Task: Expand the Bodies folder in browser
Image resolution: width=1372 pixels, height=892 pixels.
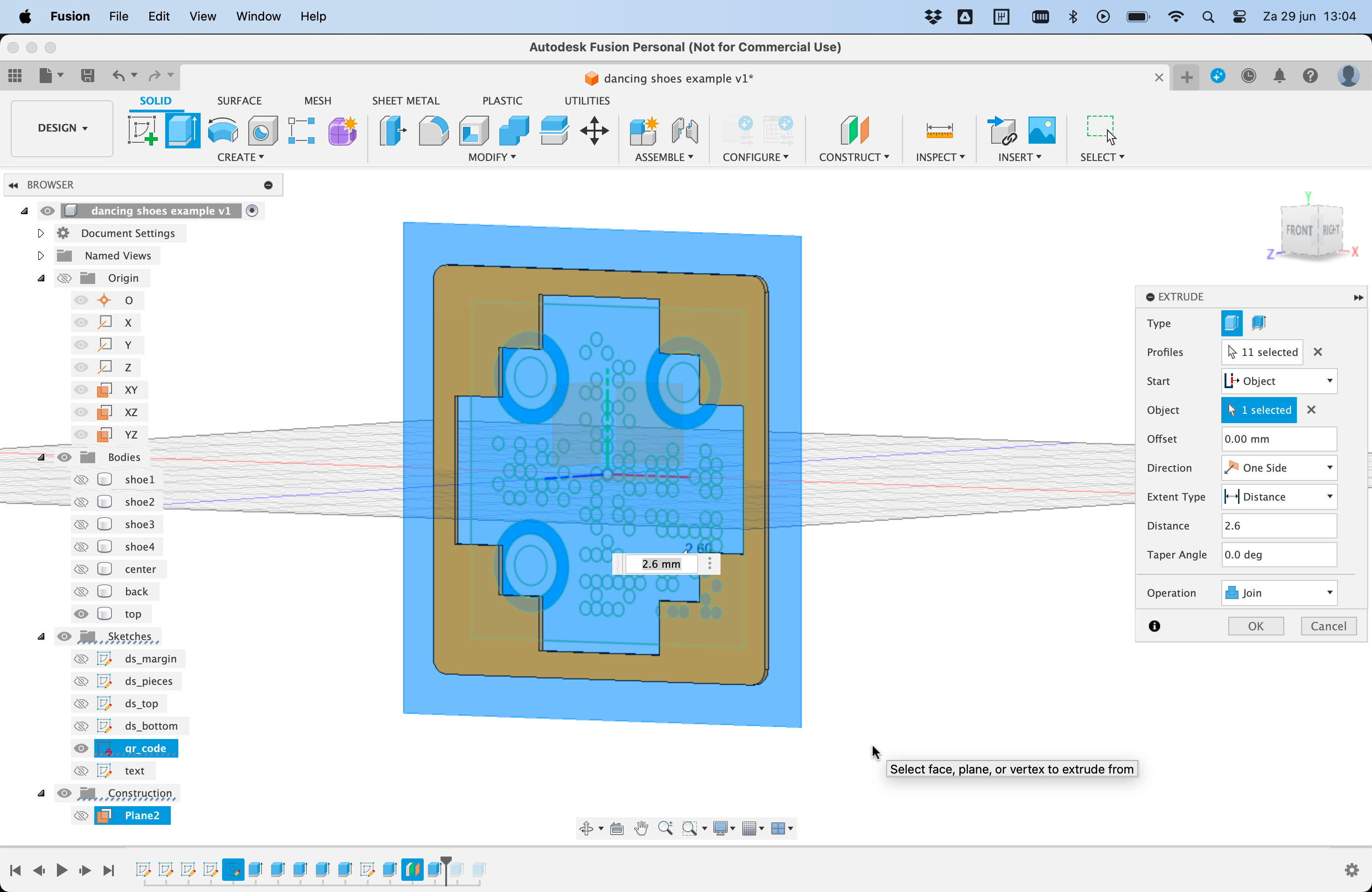Action: coord(41,457)
